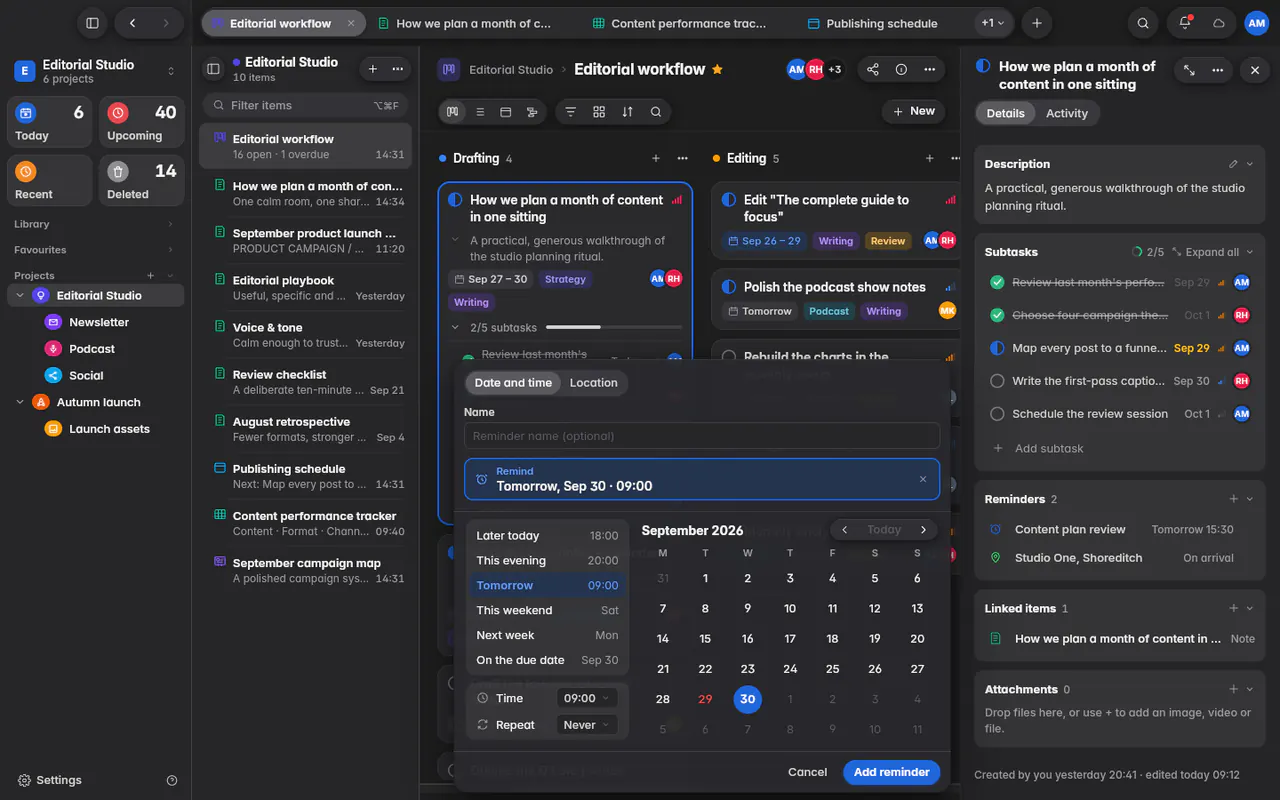Go to next month in the calendar
Viewport: 1280px width, 800px height.
[x=923, y=530]
